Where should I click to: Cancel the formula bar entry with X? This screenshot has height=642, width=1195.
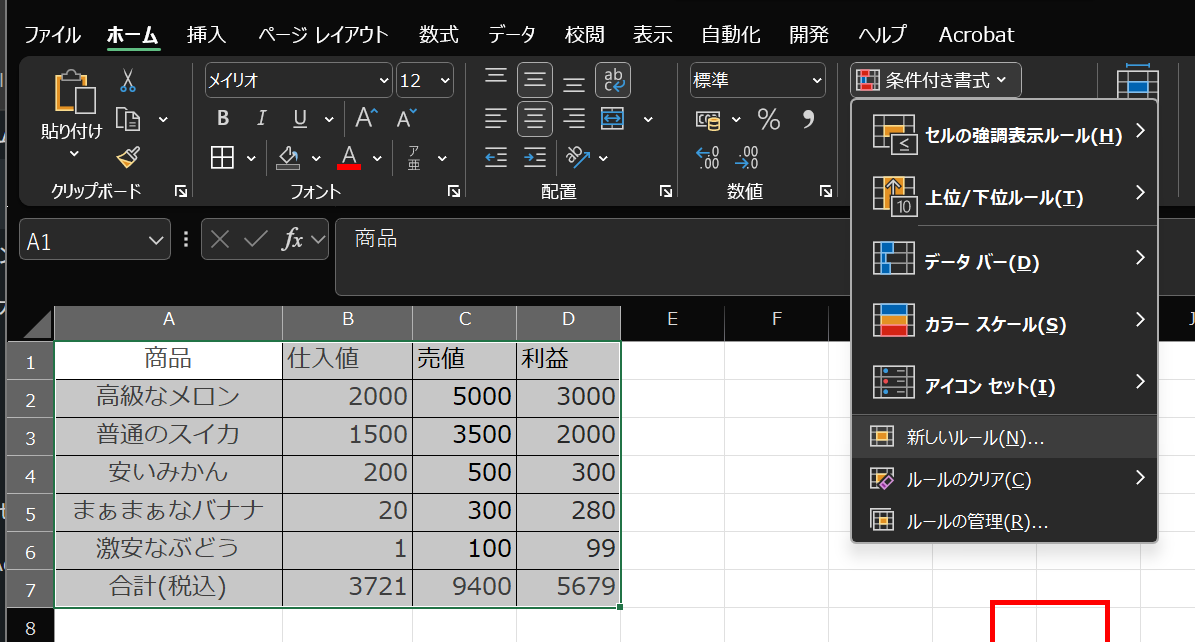click(219, 239)
